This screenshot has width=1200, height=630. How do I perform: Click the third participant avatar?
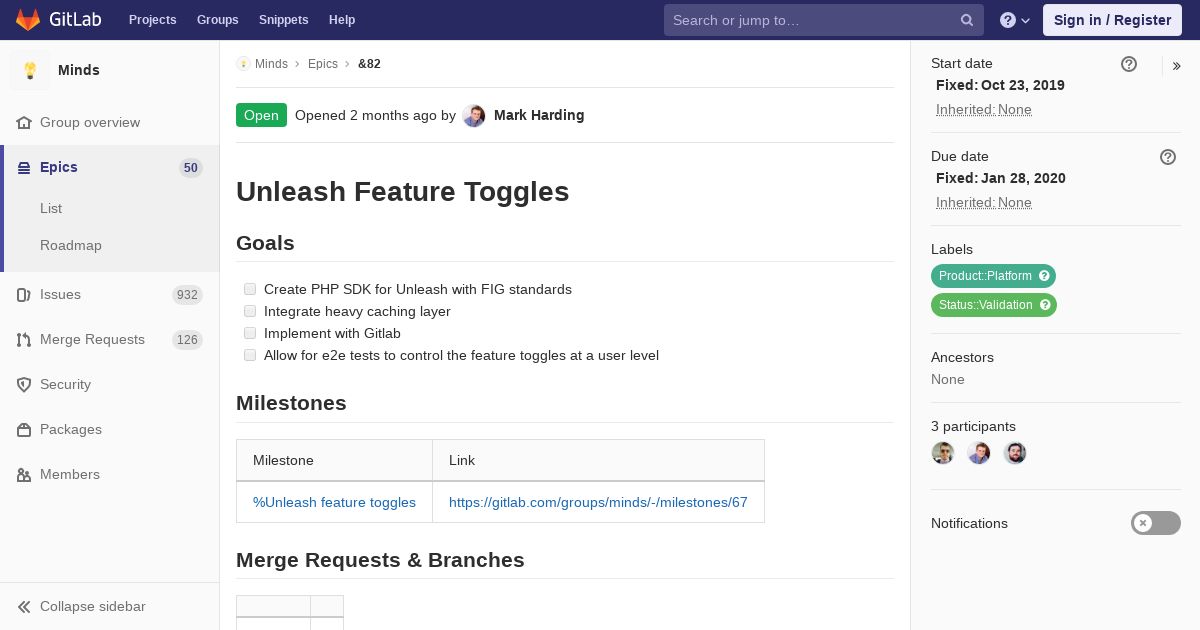tap(1015, 453)
